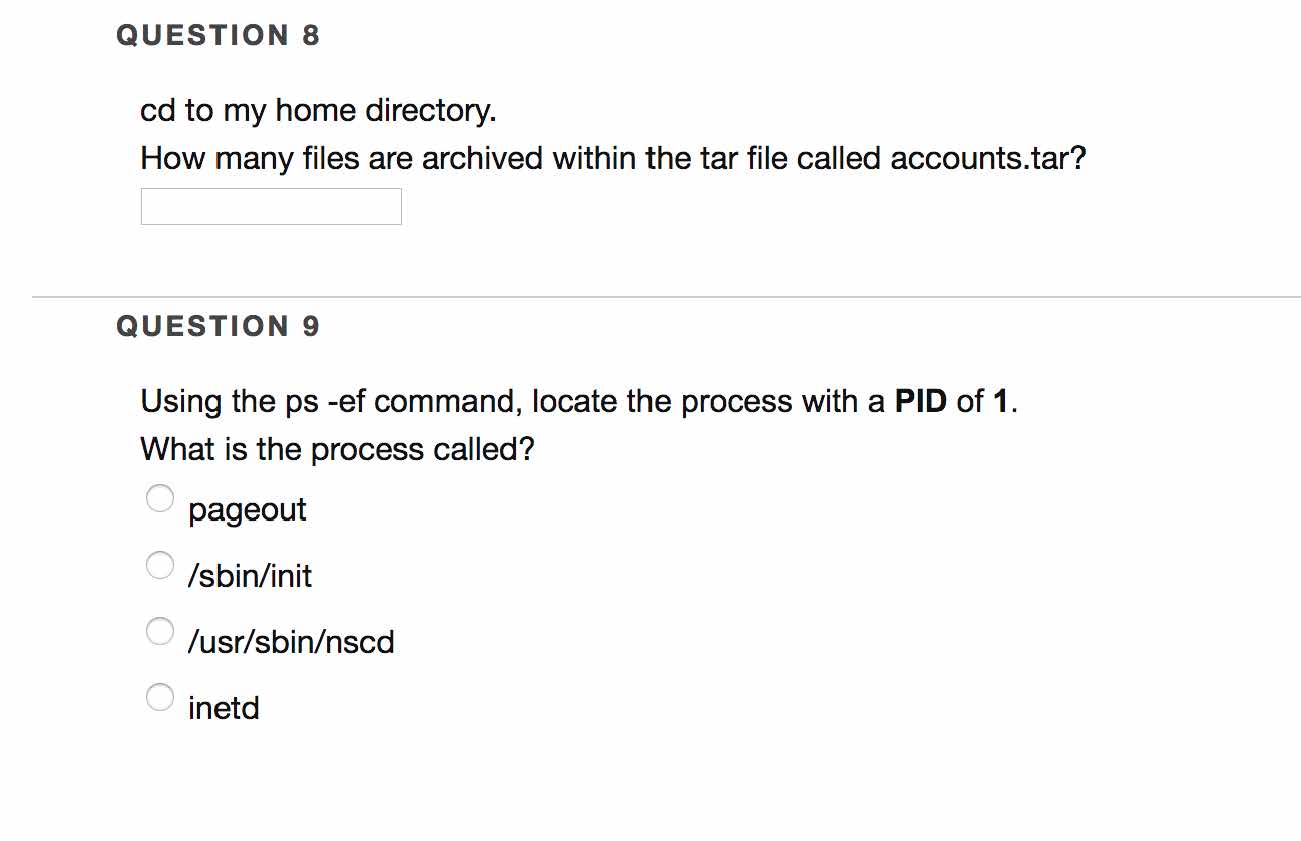
Task: Click the Question 8 answer text box
Action: tap(271, 207)
